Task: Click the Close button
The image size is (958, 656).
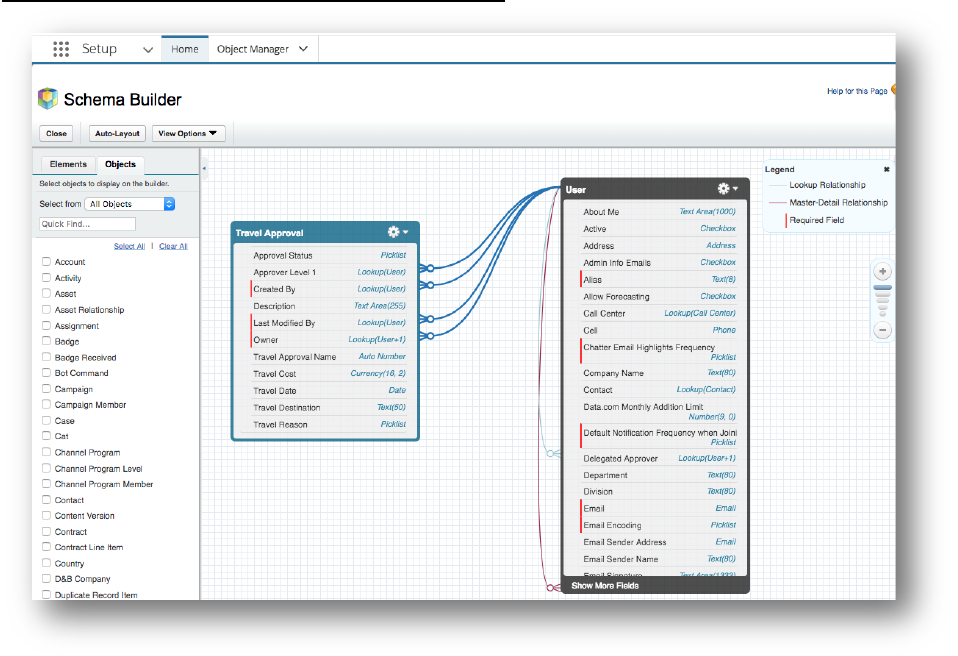Action: [56, 133]
